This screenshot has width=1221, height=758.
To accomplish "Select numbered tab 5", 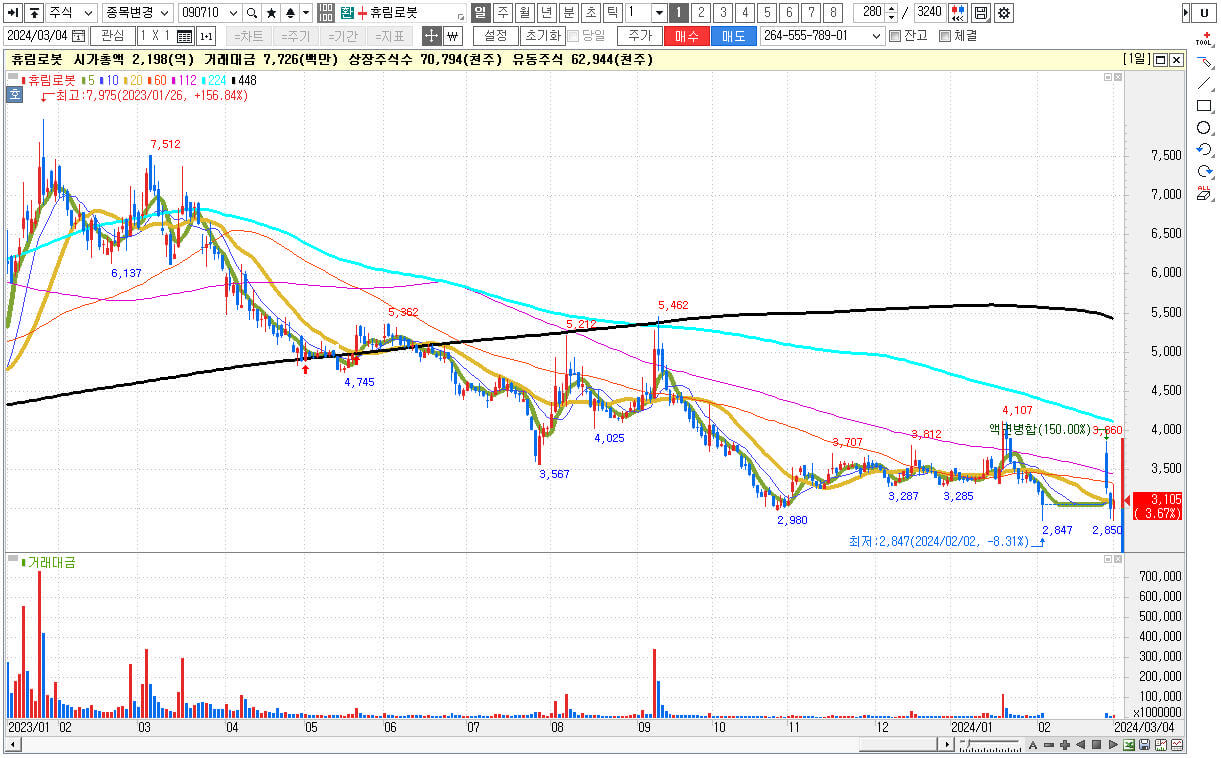I will (x=767, y=13).
